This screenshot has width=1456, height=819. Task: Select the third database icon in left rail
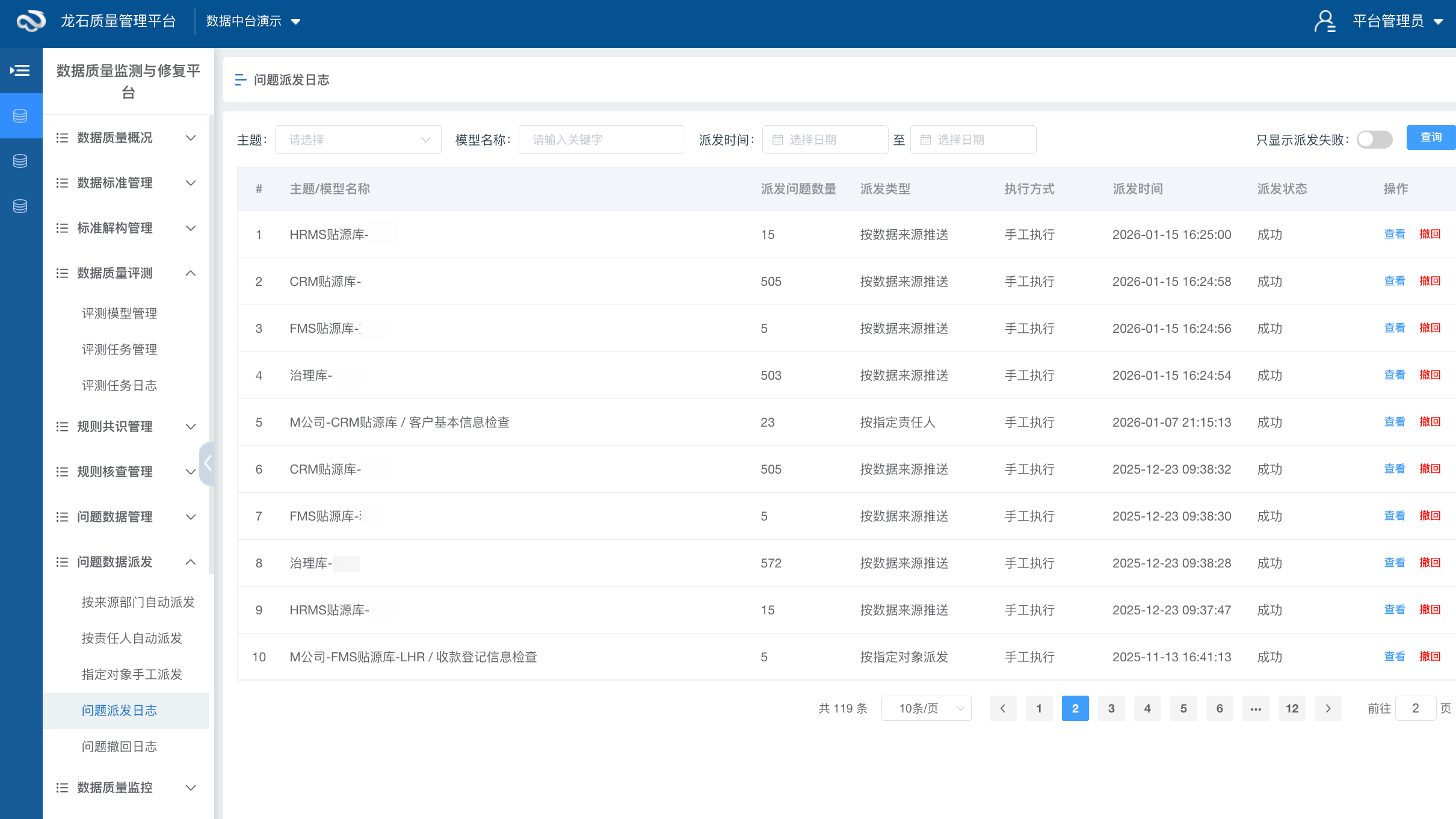point(21,206)
